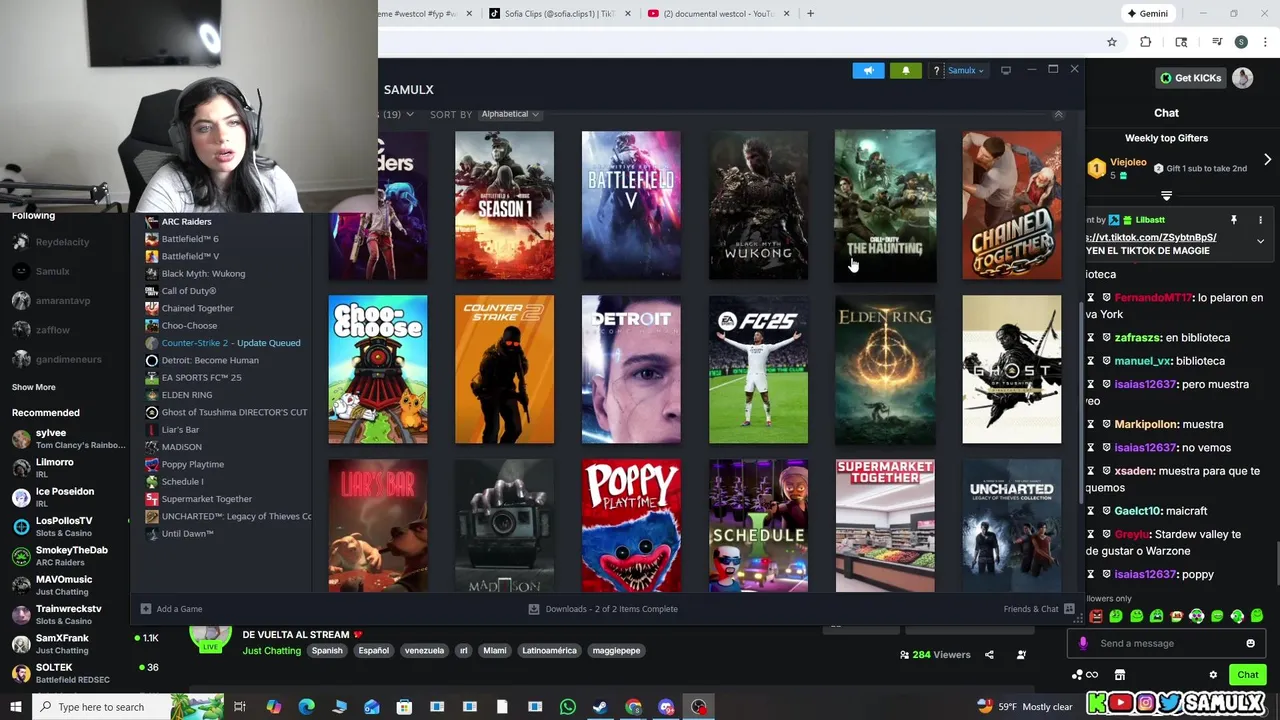Open chat settings gear icon
Viewport: 1280px width, 720px height.
(x=1213, y=675)
